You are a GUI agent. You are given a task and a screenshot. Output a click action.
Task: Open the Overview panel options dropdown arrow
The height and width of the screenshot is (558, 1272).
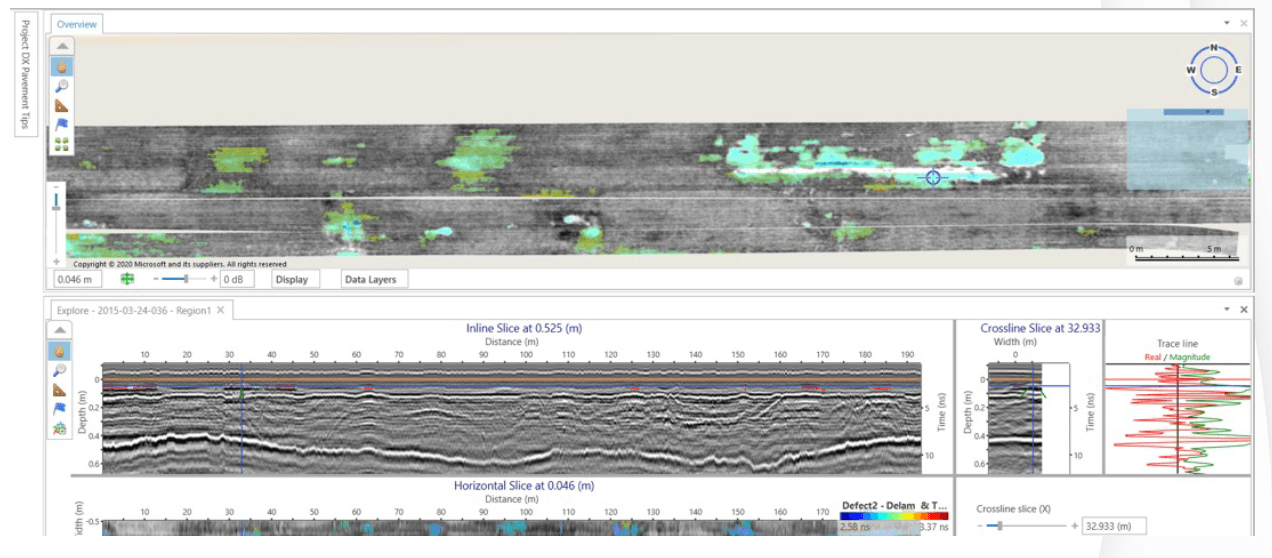1227,22
